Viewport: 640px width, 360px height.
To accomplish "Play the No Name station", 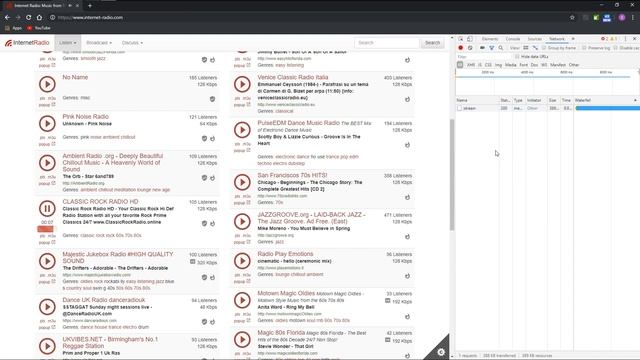I will point(47,84).
